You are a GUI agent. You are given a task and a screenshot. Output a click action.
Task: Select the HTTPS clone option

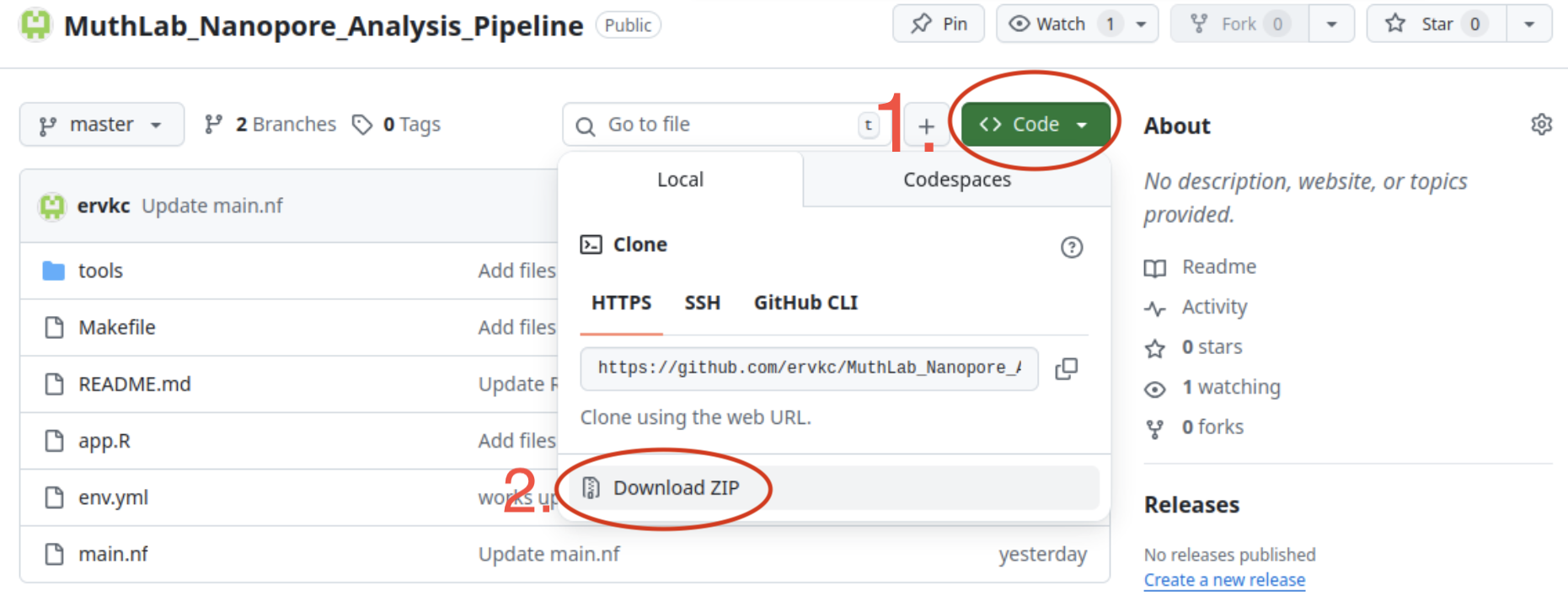click(621, 303)
